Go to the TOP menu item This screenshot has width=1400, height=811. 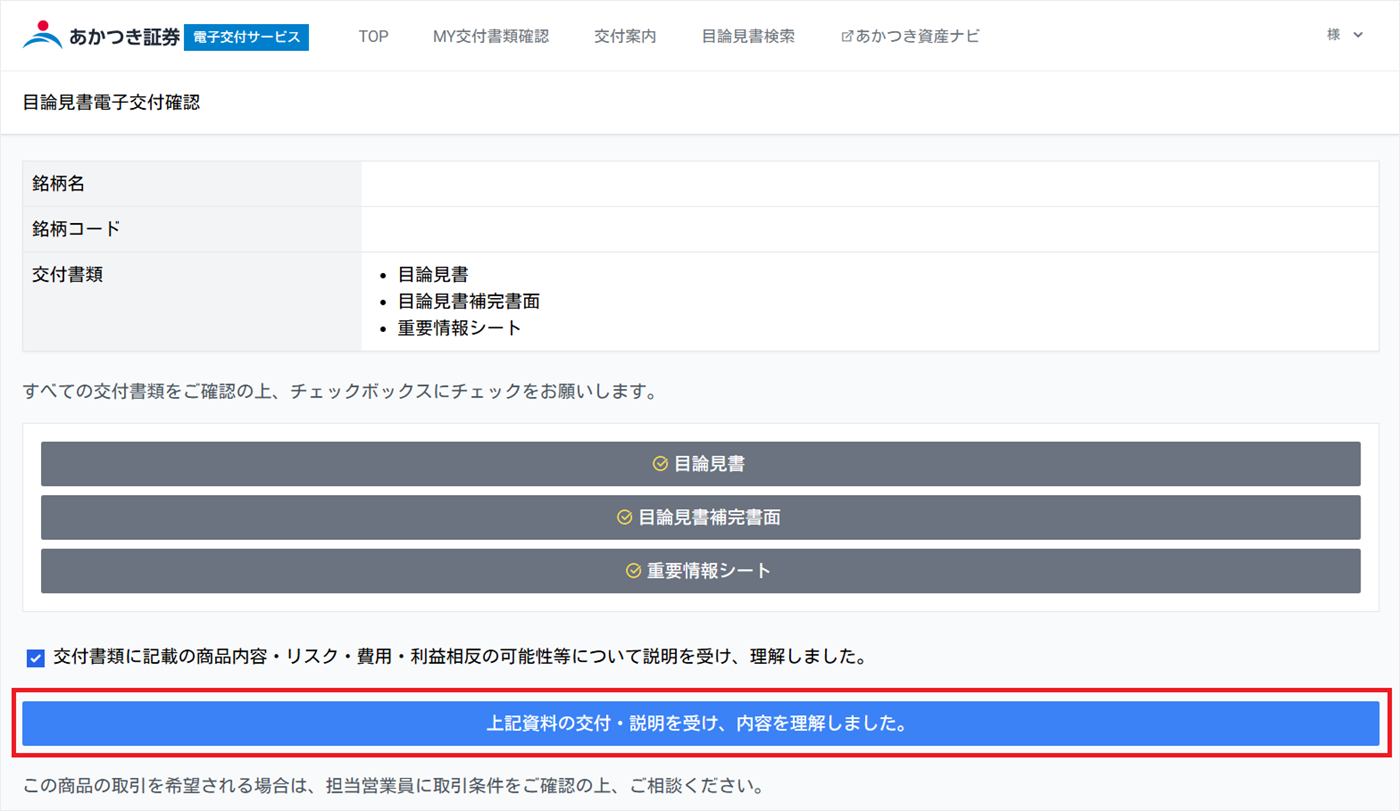373,36
